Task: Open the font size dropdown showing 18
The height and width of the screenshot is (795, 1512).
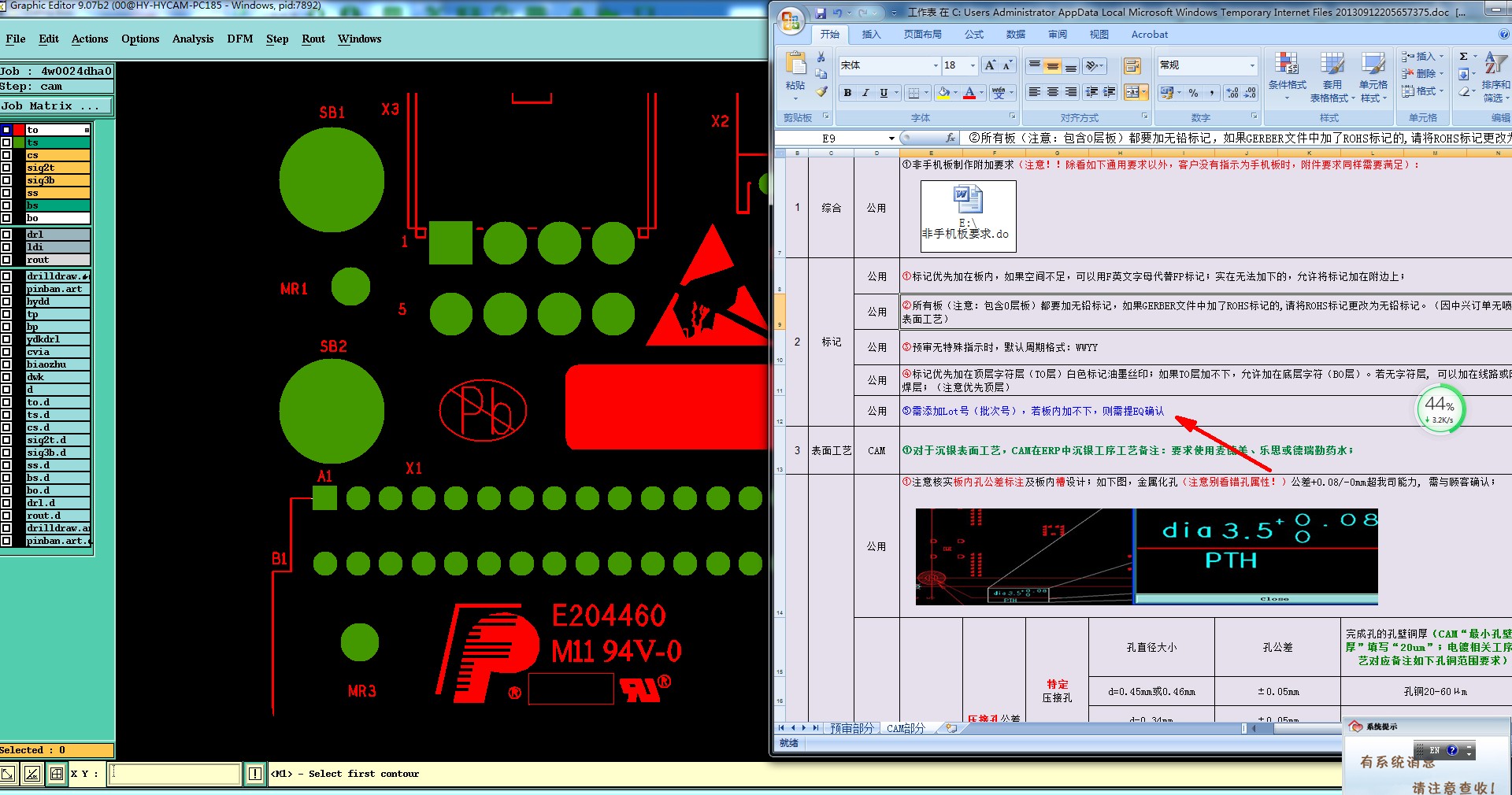Action: coord(973,65)
